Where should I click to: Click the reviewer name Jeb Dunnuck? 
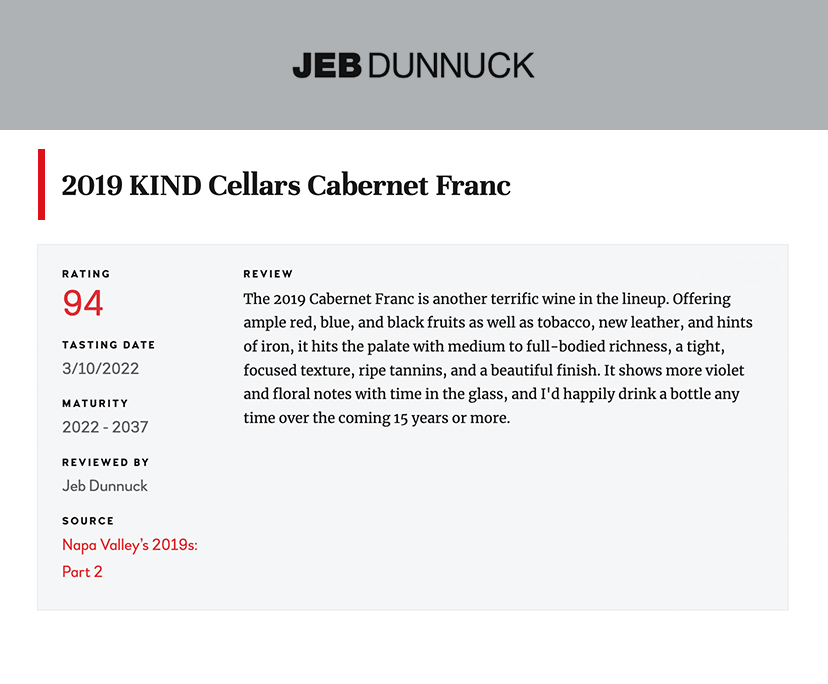pos(105,486)
